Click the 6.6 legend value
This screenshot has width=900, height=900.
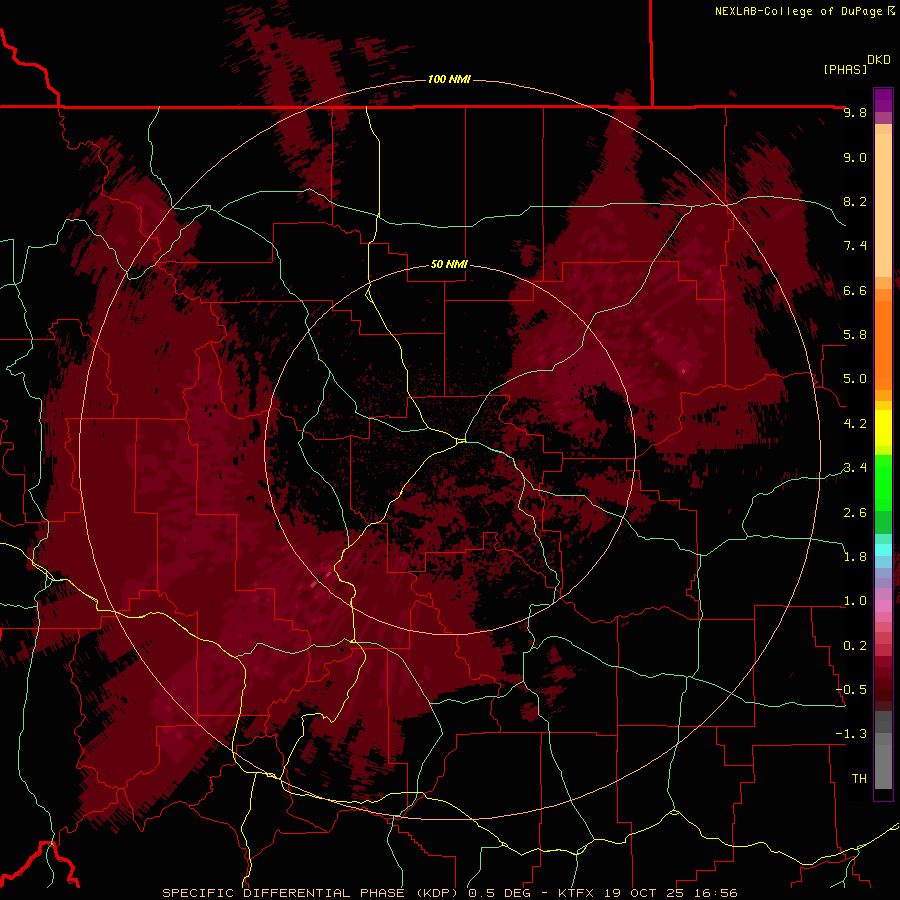click(855, 290)
